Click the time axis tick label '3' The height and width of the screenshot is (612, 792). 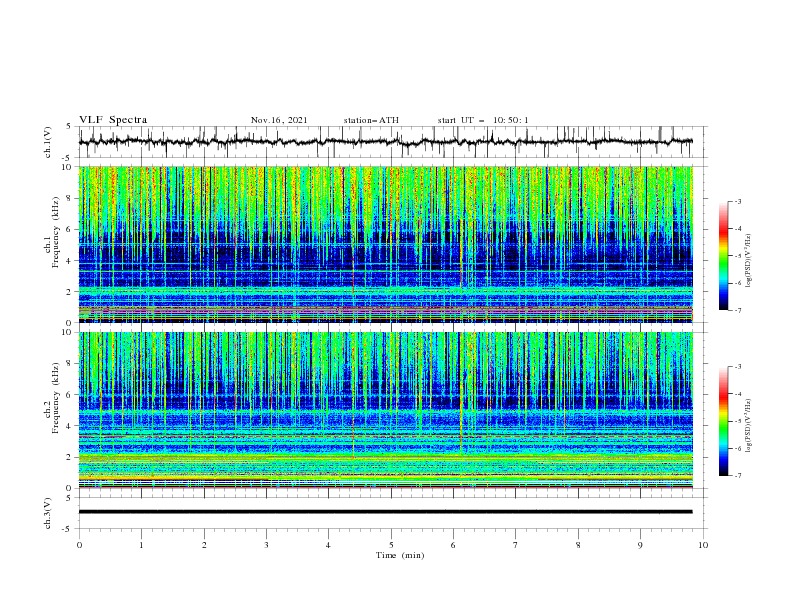click(x=266, y=545)
